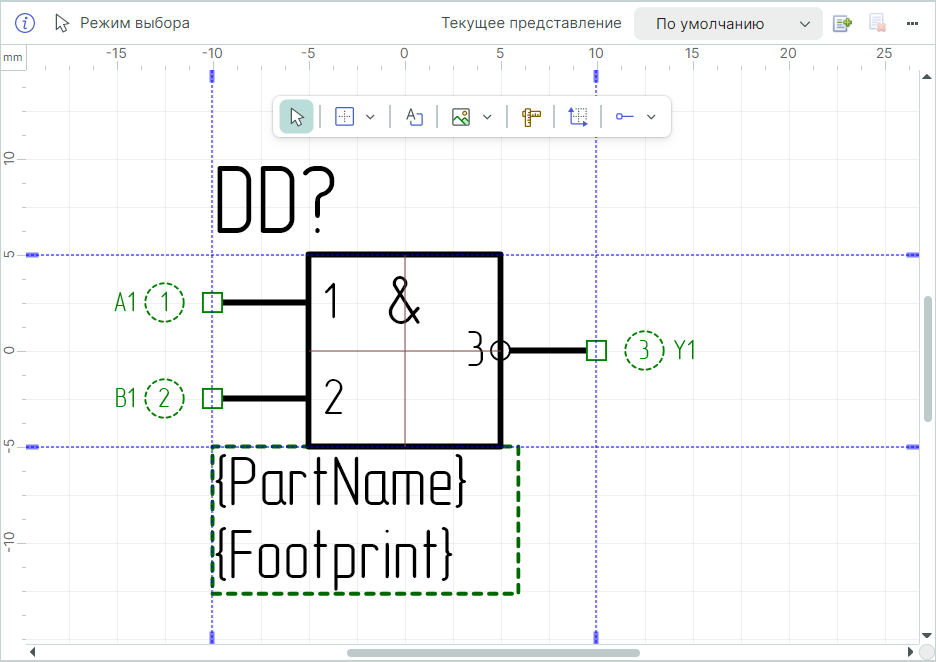Open the 'По умолчанию' view dropdown
The width and height of the screenshot is (936, 662).
[728, 23]
